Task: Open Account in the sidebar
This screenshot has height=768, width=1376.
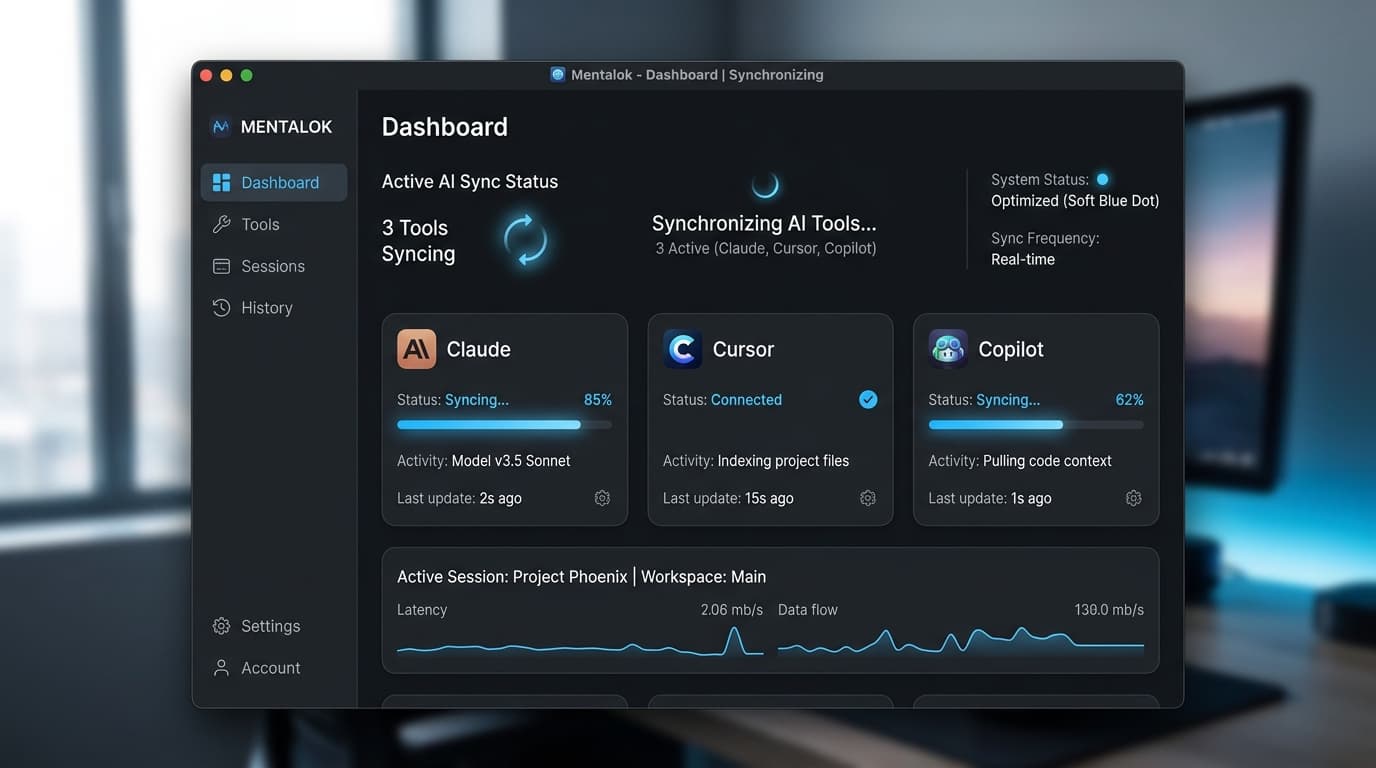Action: pyautogui.click(x=274, y=668)
